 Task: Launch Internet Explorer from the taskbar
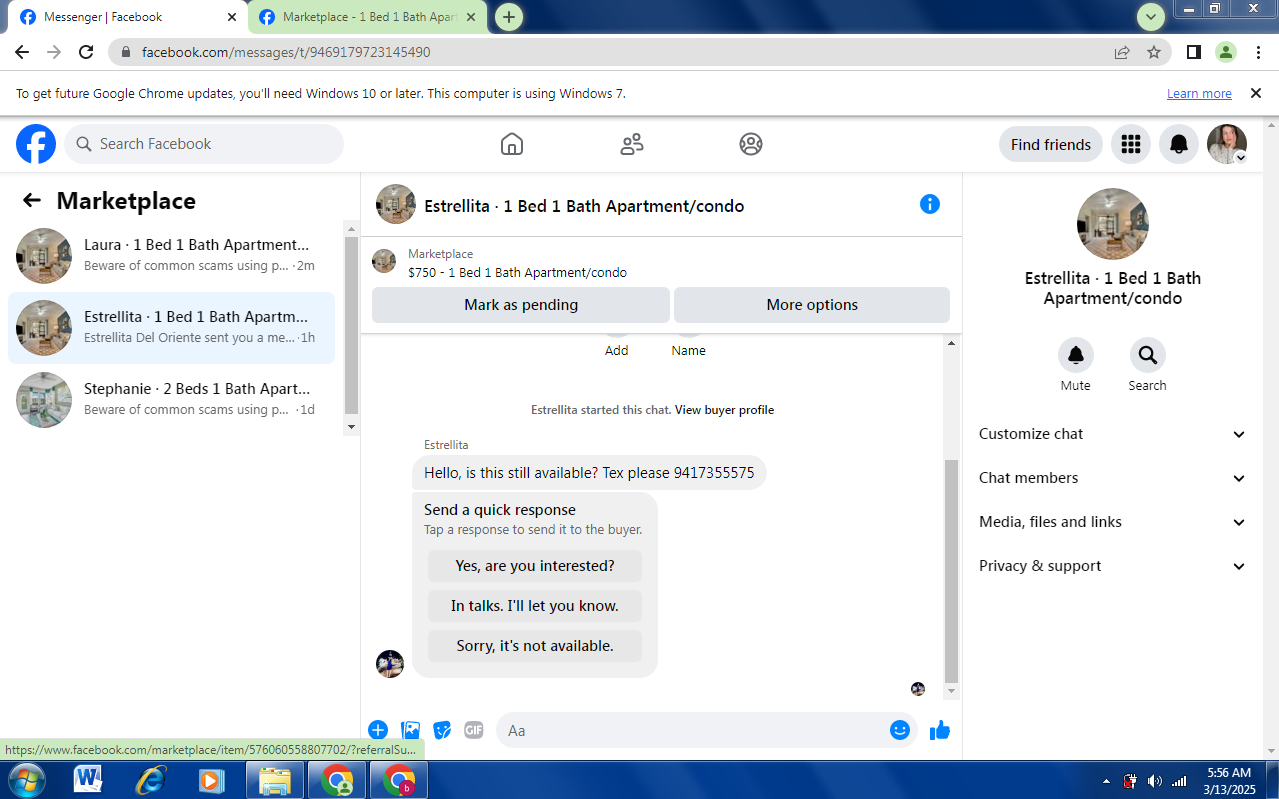click(150, 780)
